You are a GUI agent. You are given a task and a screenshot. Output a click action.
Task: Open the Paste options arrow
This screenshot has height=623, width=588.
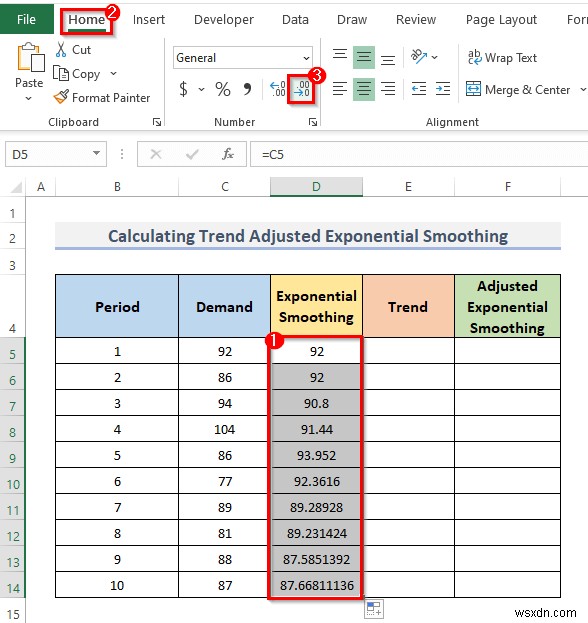[x=29, y=98]
